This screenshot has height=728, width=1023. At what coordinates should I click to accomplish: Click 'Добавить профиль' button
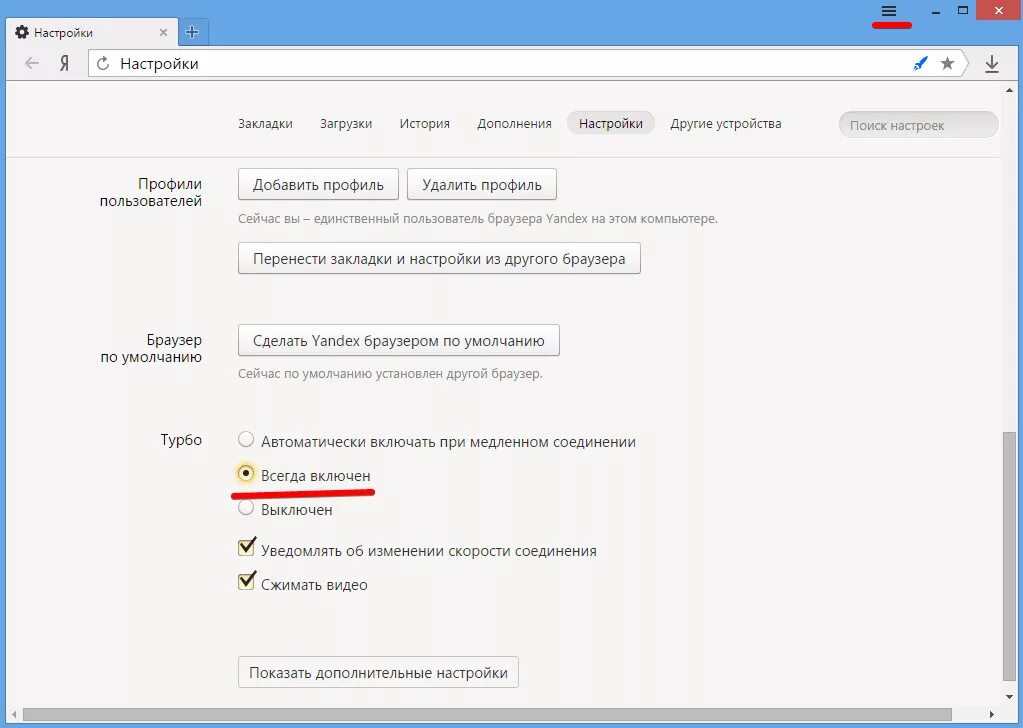point(318,185)
